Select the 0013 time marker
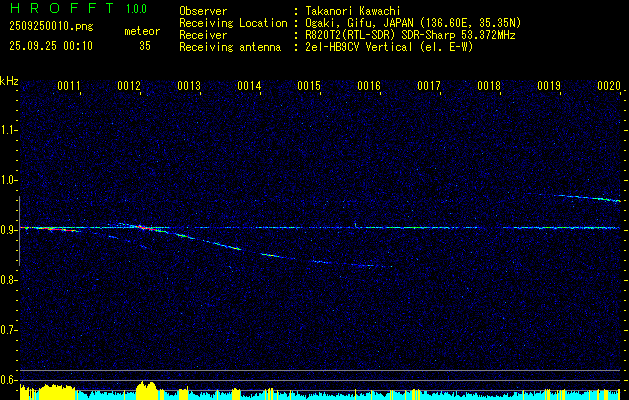 pos(189,87)
